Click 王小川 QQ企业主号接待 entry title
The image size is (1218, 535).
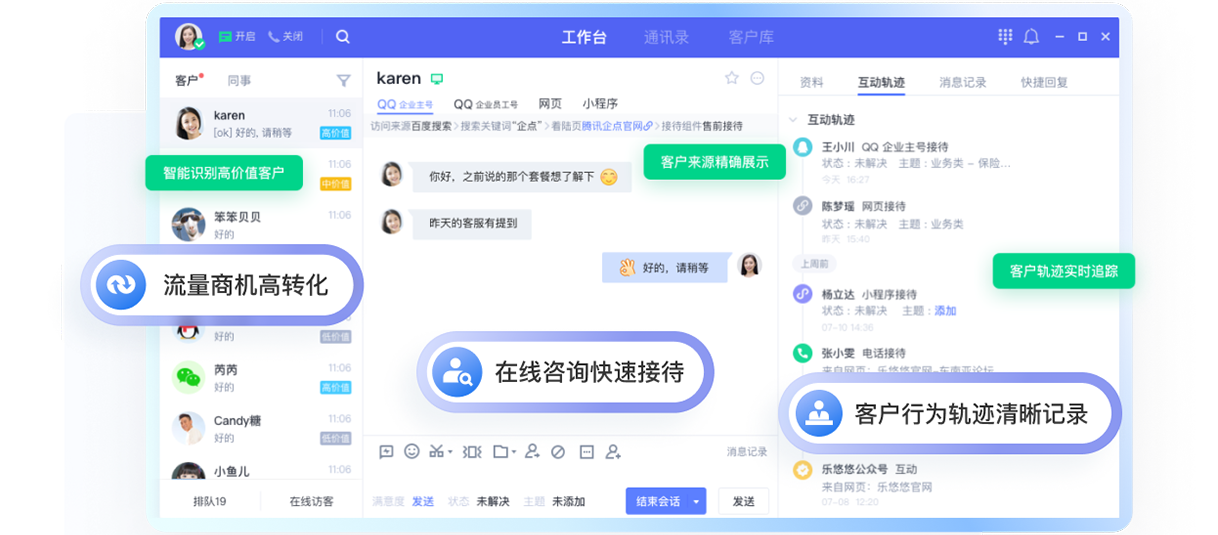click(x=884, y=147)
